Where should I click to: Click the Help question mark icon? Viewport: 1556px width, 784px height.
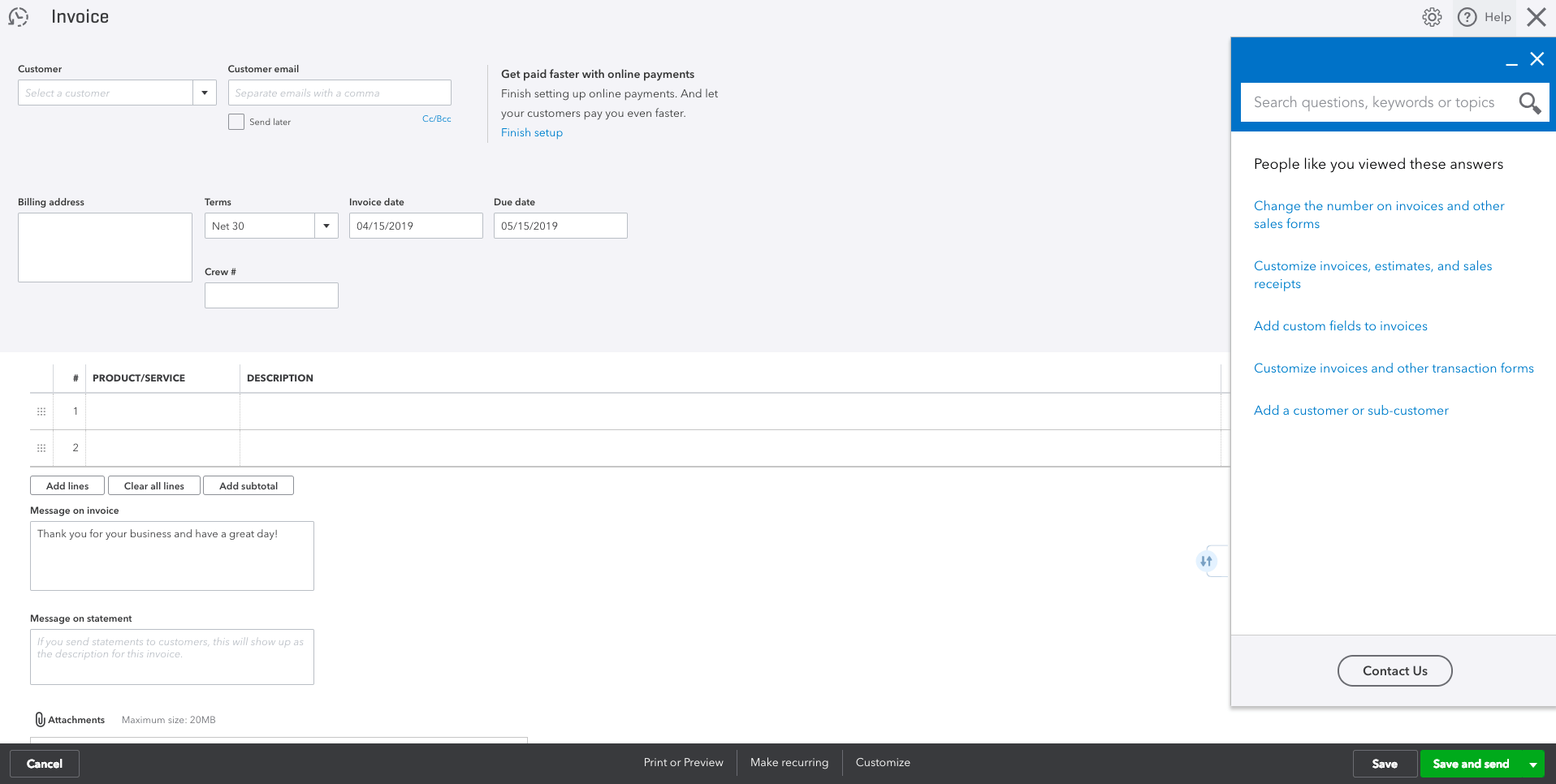(1467, 17)
